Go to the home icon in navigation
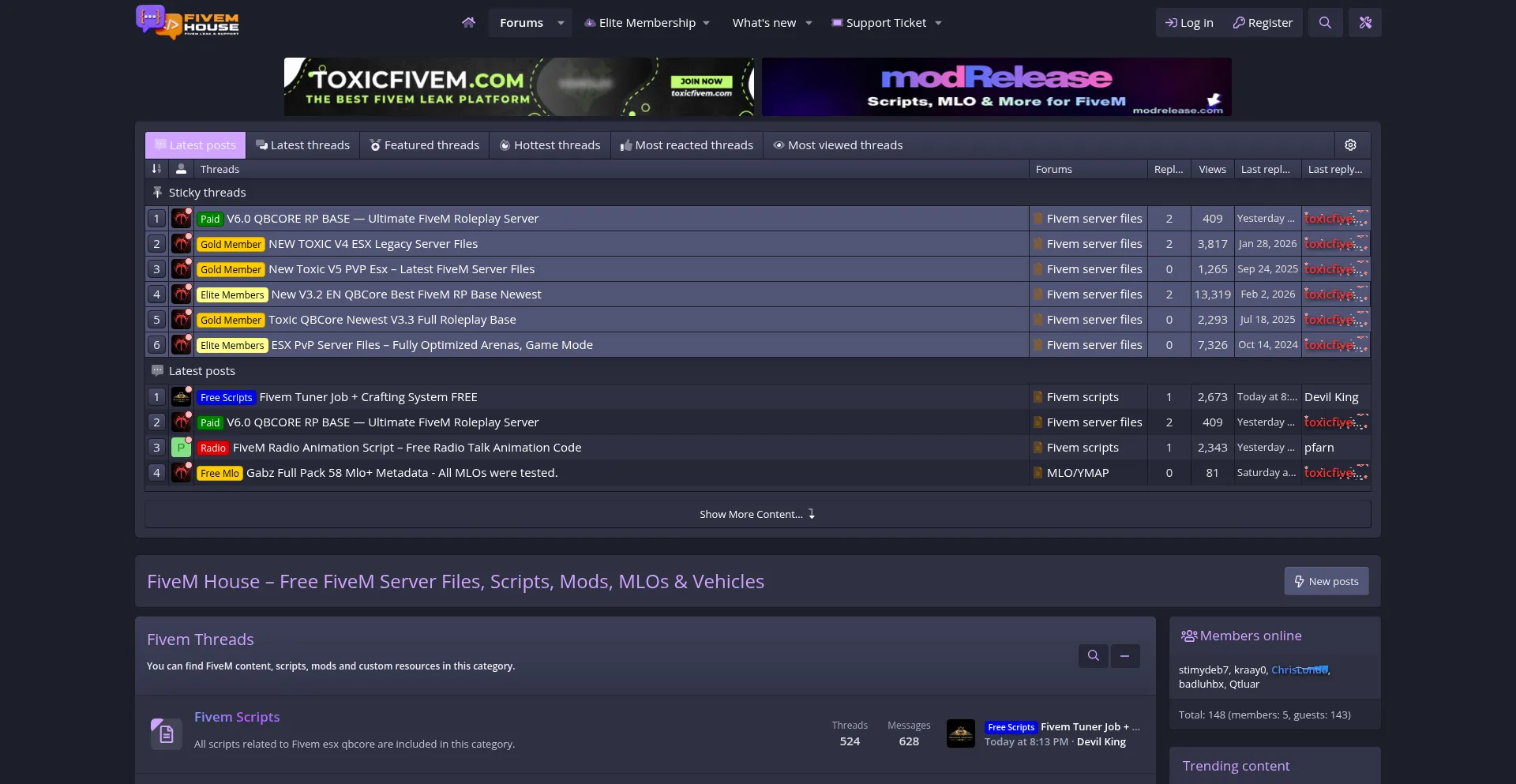 pyautogui.click(x=468, y=22)
